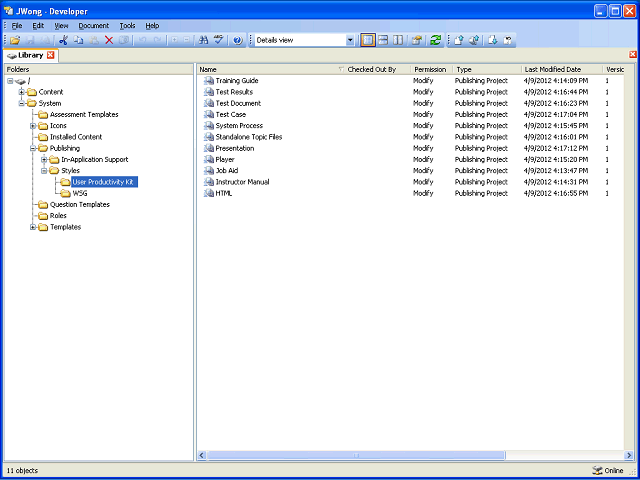Open the Details view dropdown
640x480 pixels.
350,40
